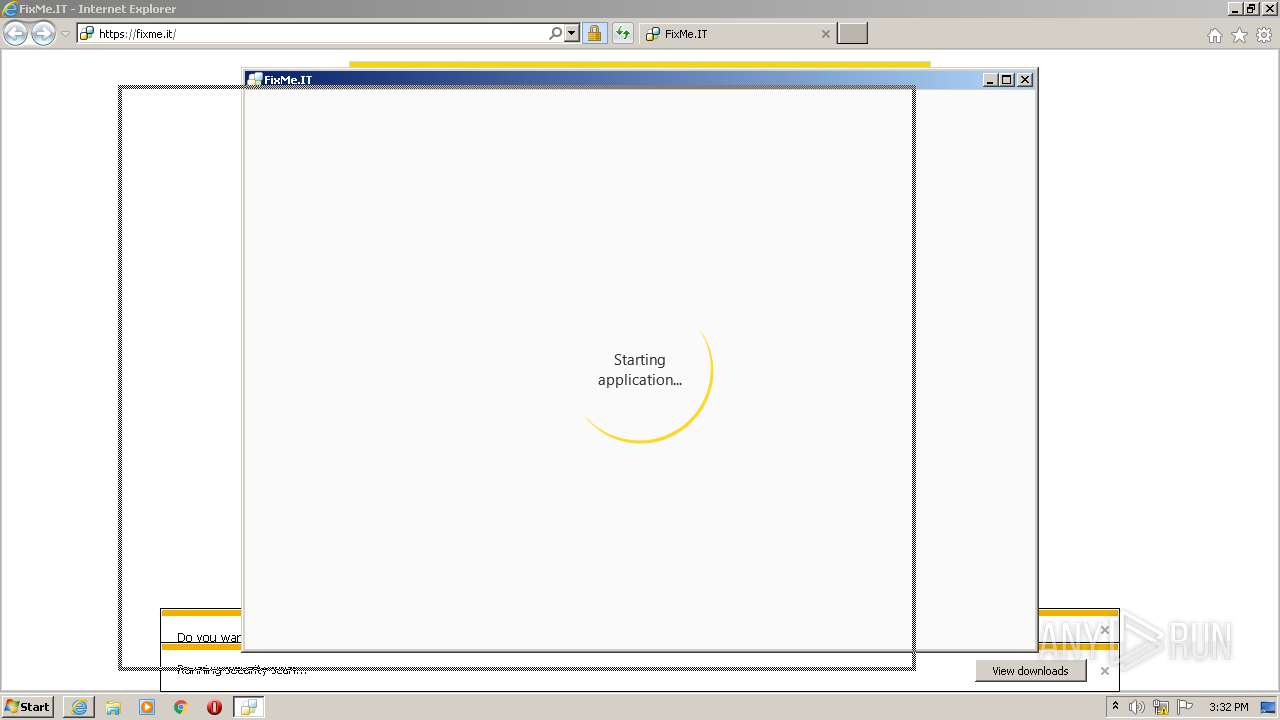Click the network tray icon

(x=1161, y=707)
